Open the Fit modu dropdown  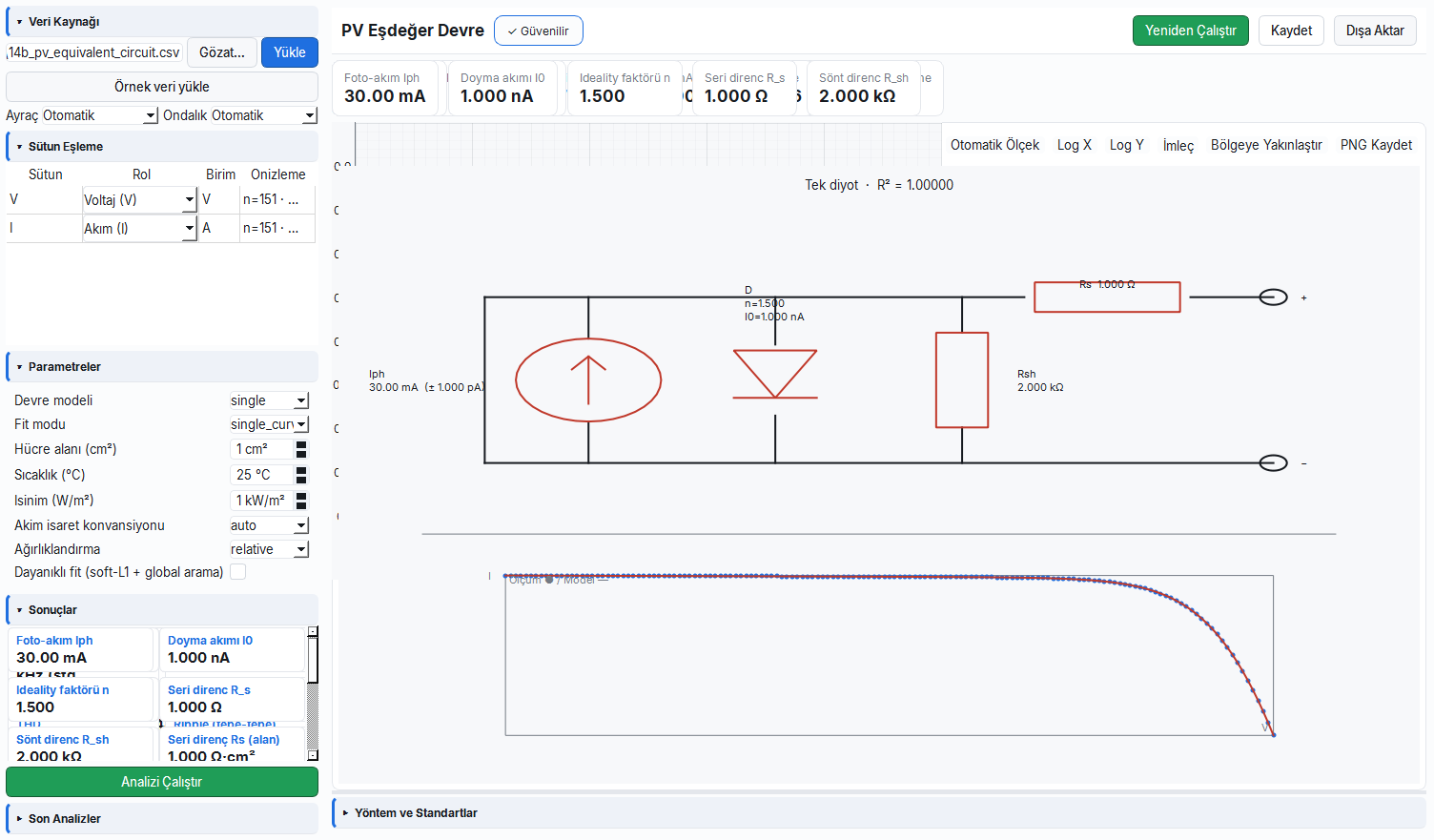269,424
